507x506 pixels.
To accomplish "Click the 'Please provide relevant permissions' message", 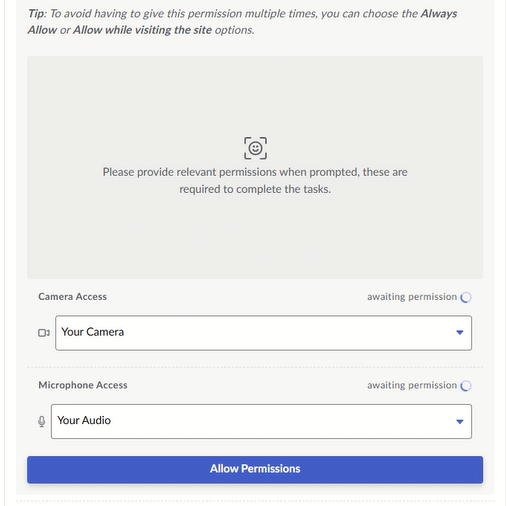I will click(x=255, y=180).
